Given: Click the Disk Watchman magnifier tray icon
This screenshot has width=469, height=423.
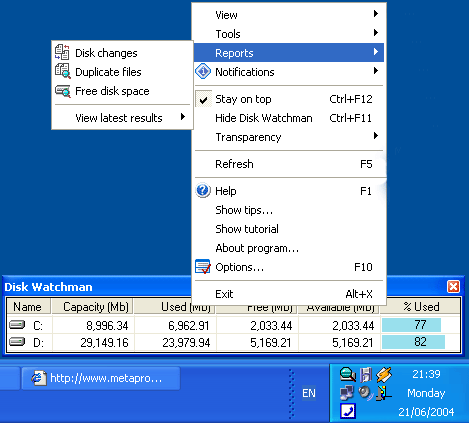Looking at the screenshot, I should point(348,374).
